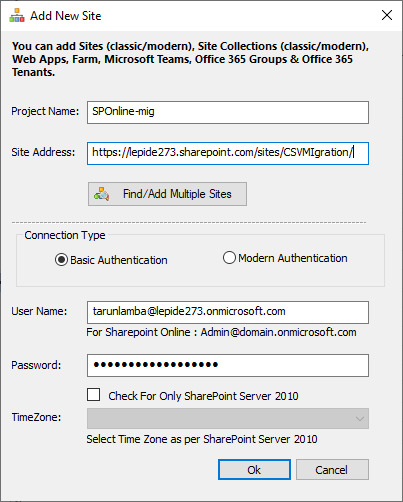
Task: Cancel adding the new site
Action: point(332,470)
